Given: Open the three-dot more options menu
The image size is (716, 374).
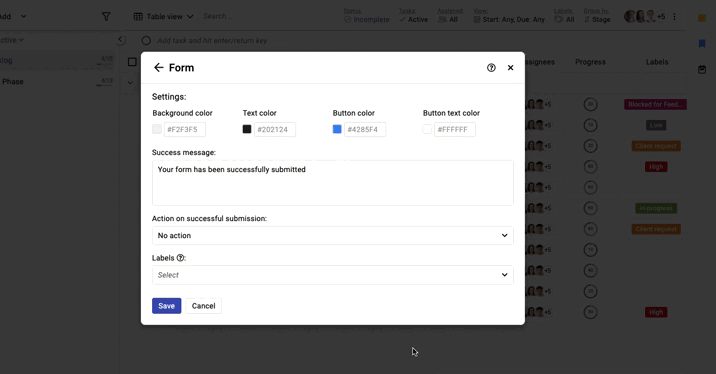Looking at the screenshot, I should pos(674,16).
